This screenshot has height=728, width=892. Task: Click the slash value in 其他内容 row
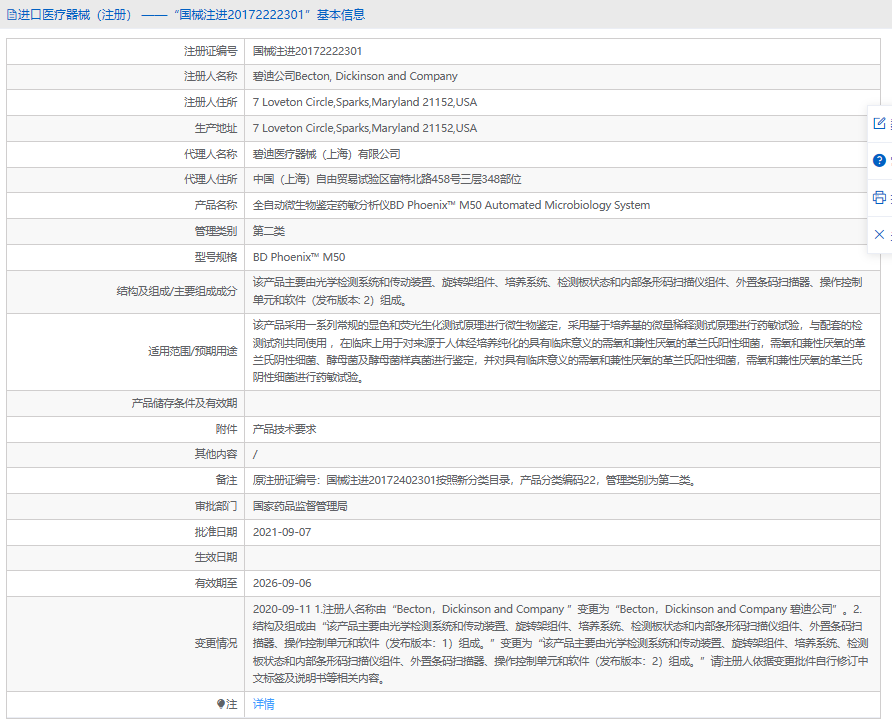[x=255, y=454]
